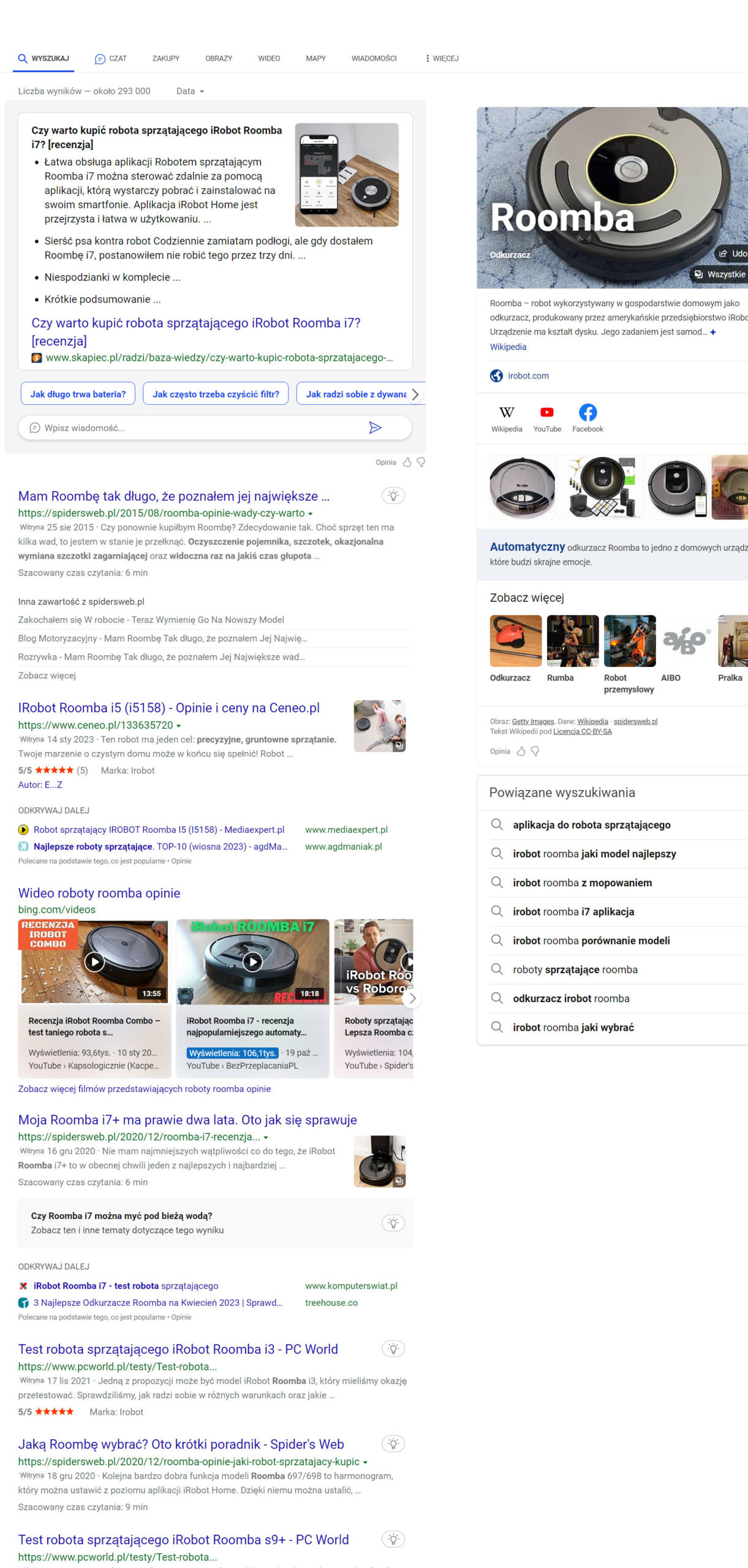Open 'Test robota sprzątającego iRobot Roomba i3'
This screenshot has width=748, height=1568.
[x=178, y=1349]
